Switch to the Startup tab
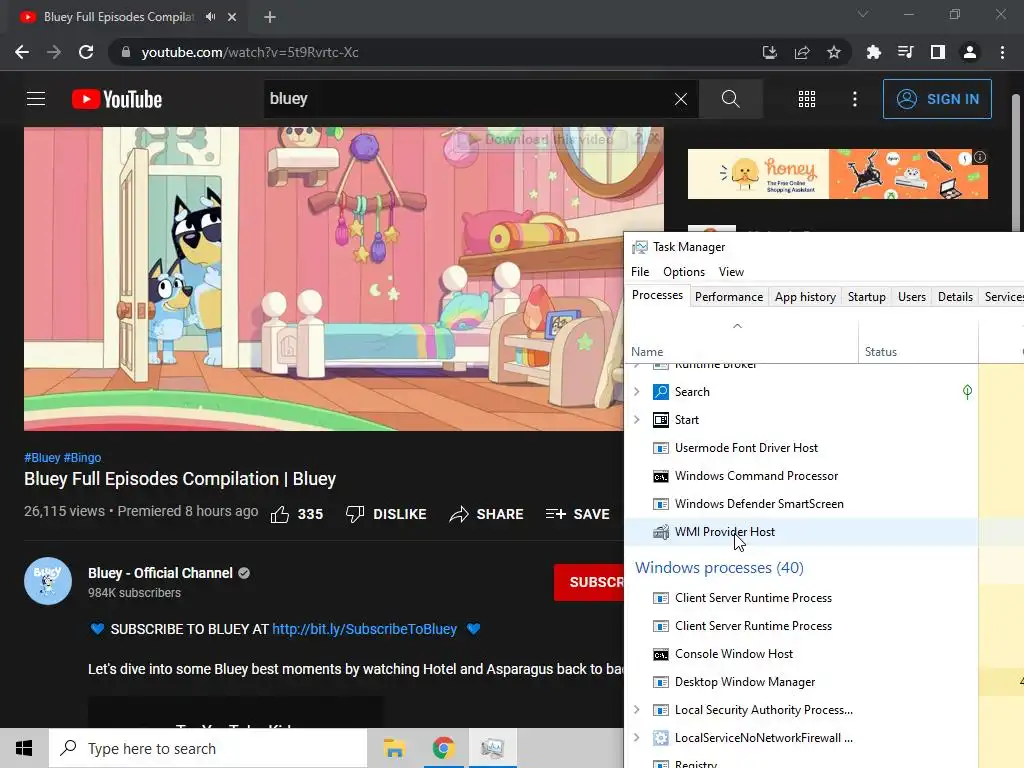Image resolution: width=1024 pixels, height=768 pixels. [x=867, y=296]
